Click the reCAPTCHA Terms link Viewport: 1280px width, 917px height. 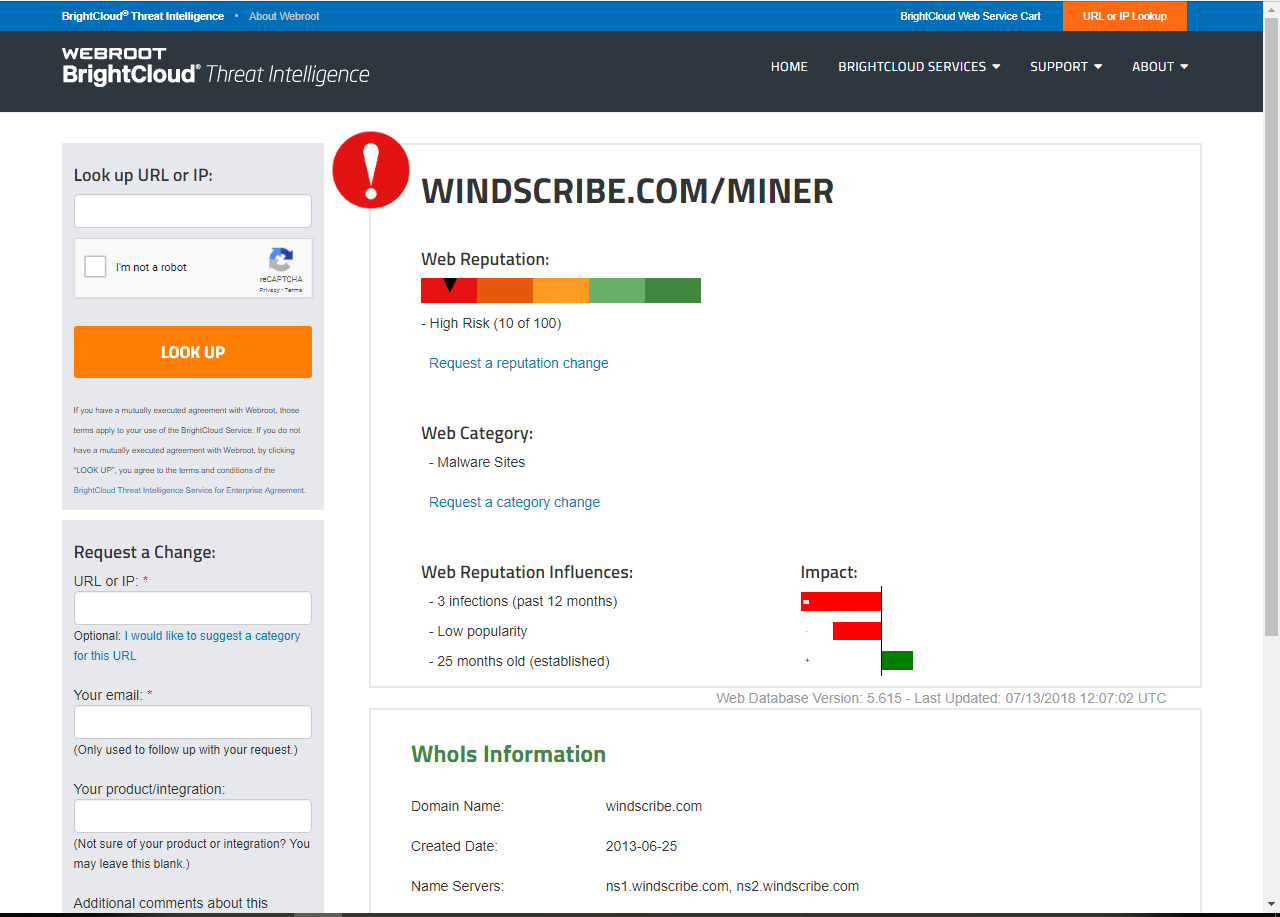click(293, 290)
